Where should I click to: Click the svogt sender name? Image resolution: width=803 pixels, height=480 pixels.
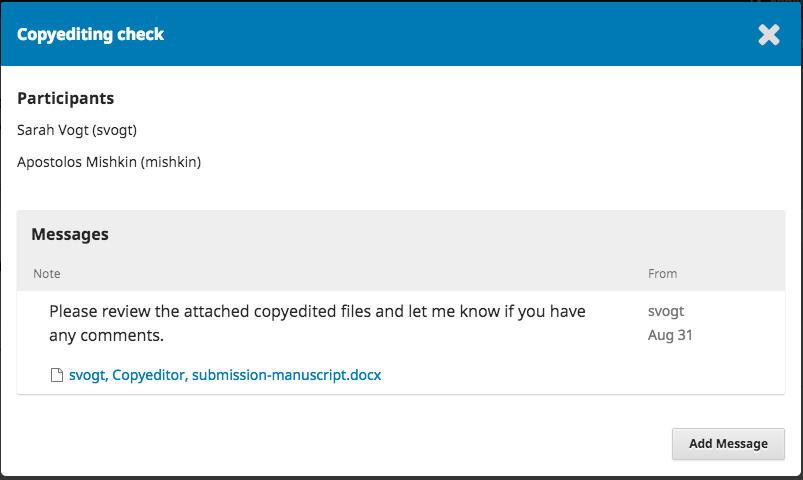pos(666,311)
